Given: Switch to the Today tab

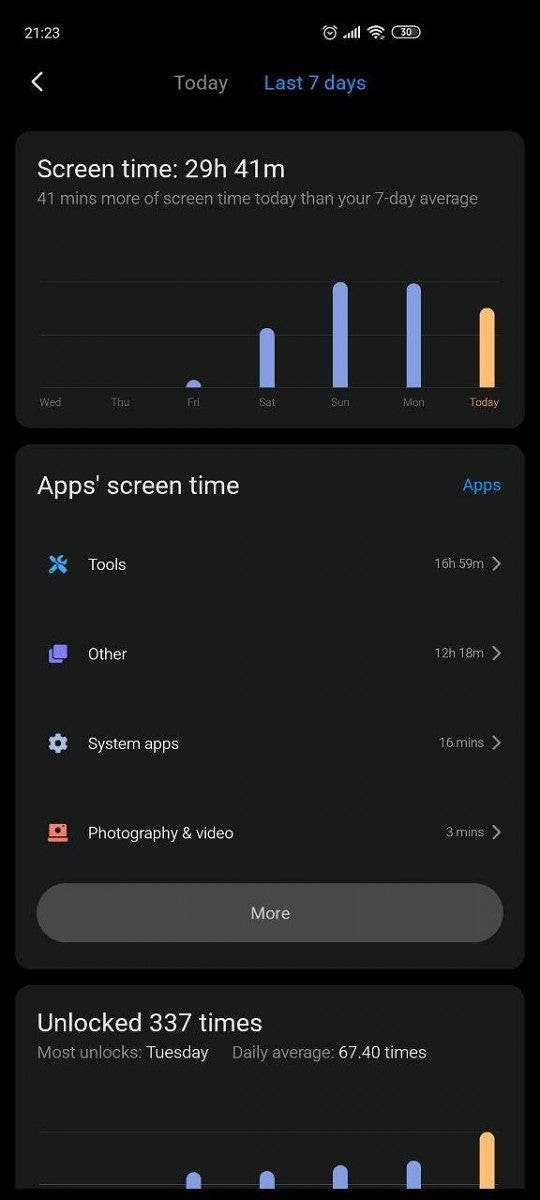Looking at the screenshot, I should pos(201,83).
